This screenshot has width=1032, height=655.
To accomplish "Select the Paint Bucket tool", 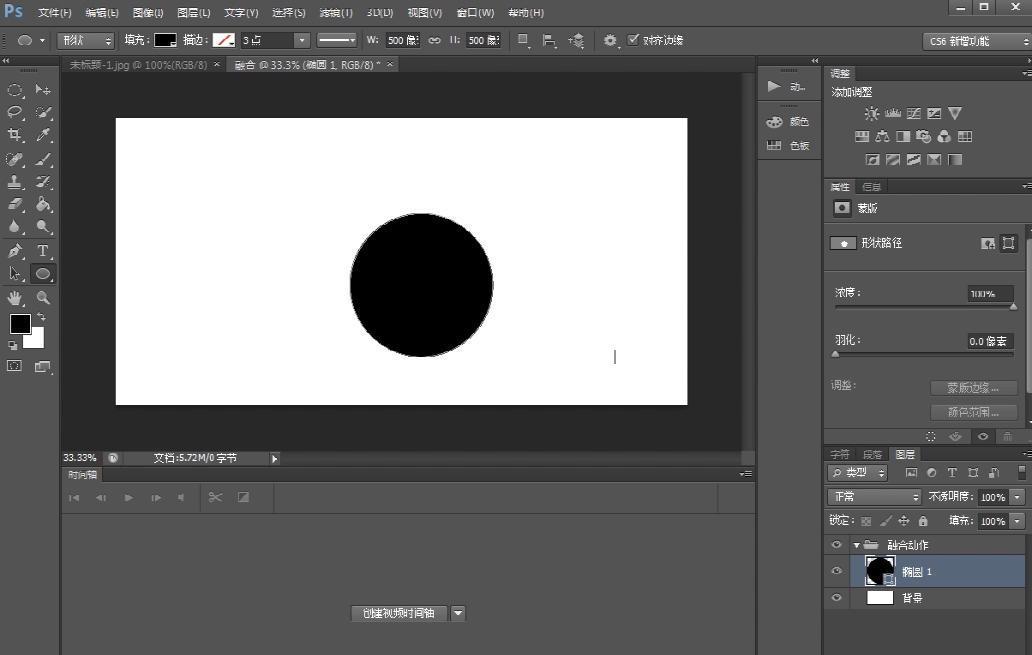I will 43,205.
